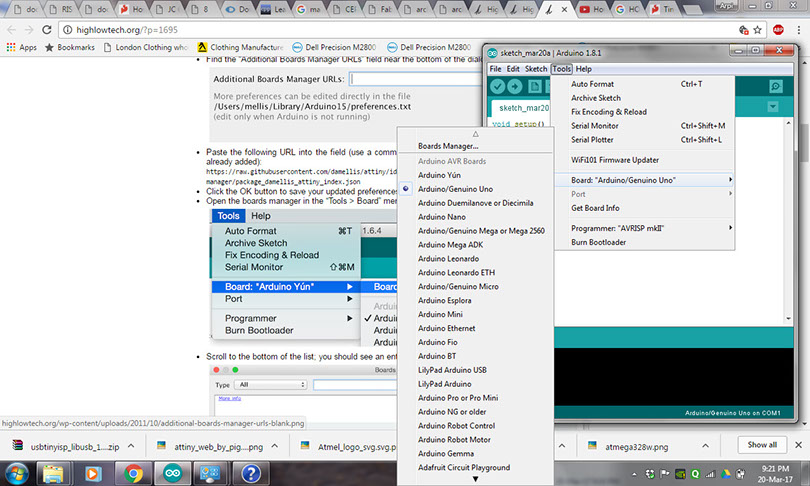Screen dimensions: 810x486
Task: Click Auto Format in Tools menu
Action: tap(644, 84)
